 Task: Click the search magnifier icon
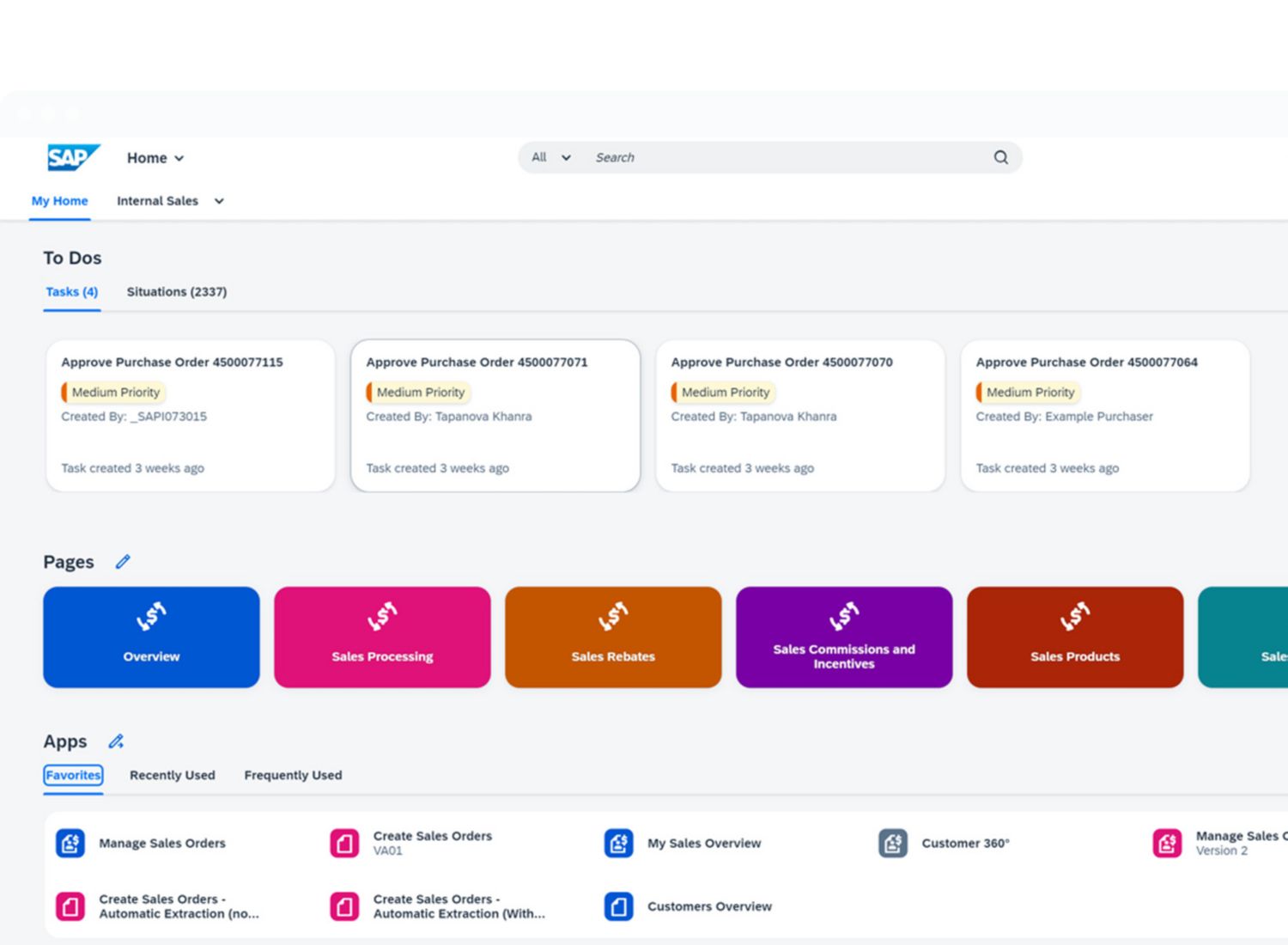point(1000,157)
